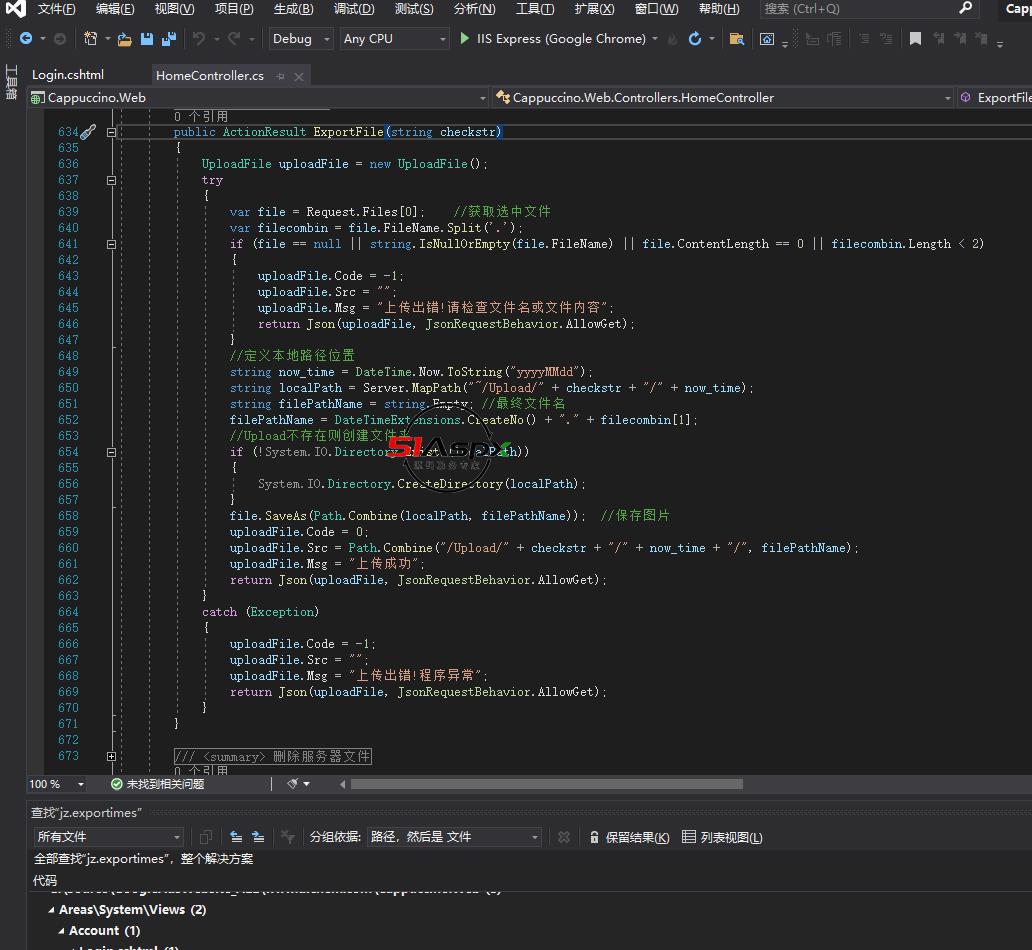Open the 帮助(H) menu
Screen dimensions: 1032x950
719,9
